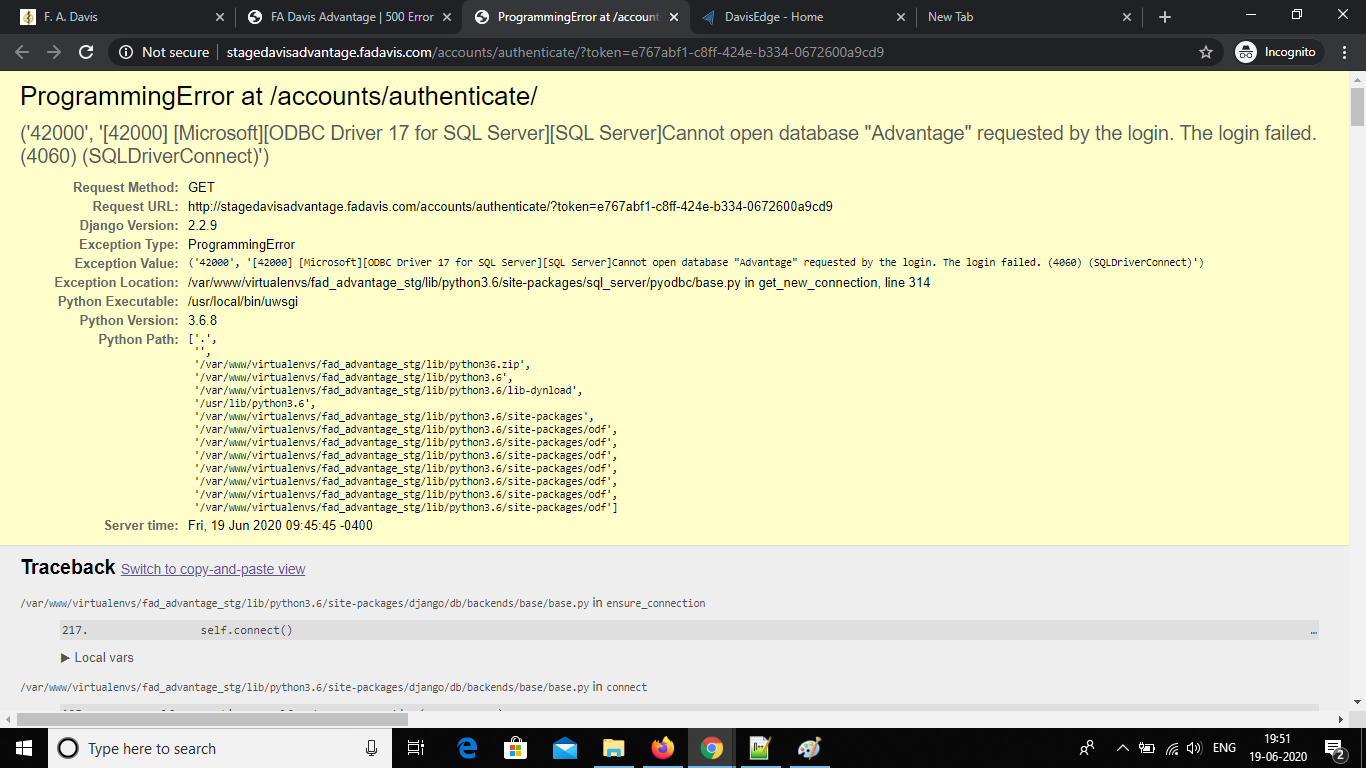View the Not secure site info
This screenshot has width=1366, height=768.
pos(164,52)
